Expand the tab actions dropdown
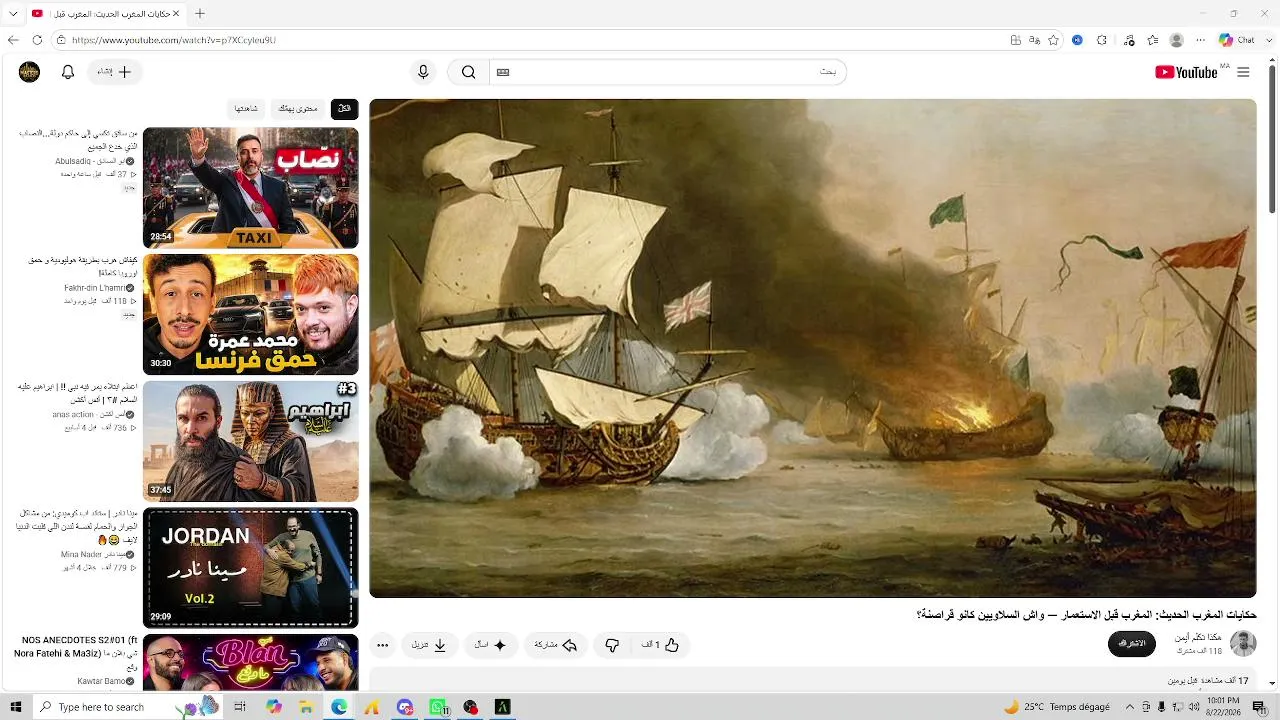1280x720 pixels. tap(14, 14)
